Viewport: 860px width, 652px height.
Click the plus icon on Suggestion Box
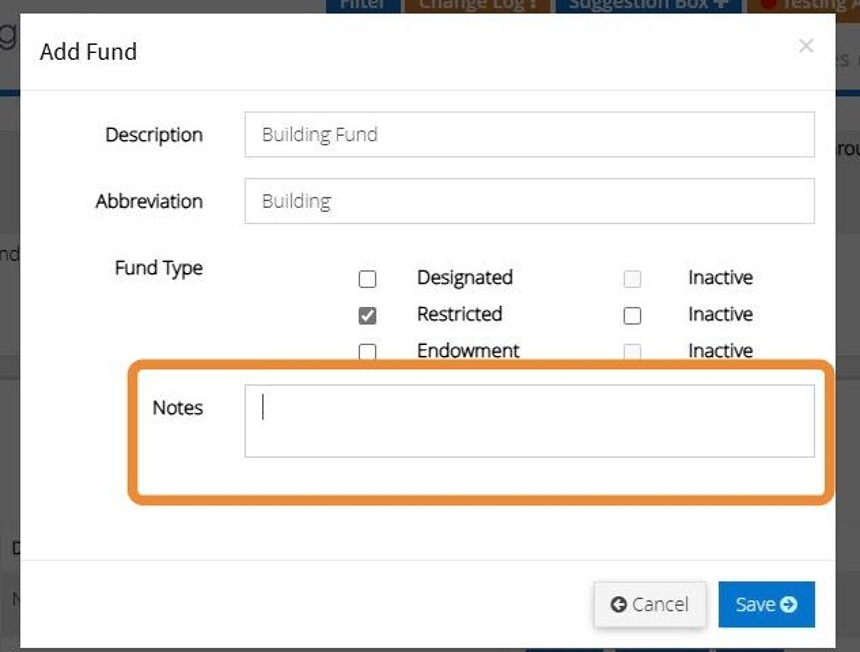[721, 5]
